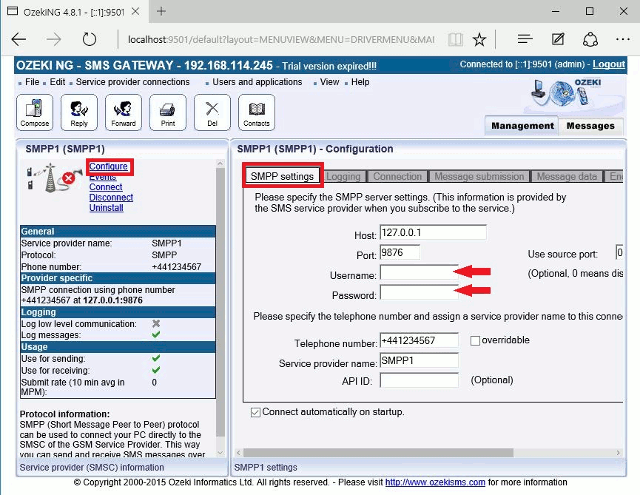Click left panel vertical scrollbar
640x495 pixels.
(x=220, y=302)
